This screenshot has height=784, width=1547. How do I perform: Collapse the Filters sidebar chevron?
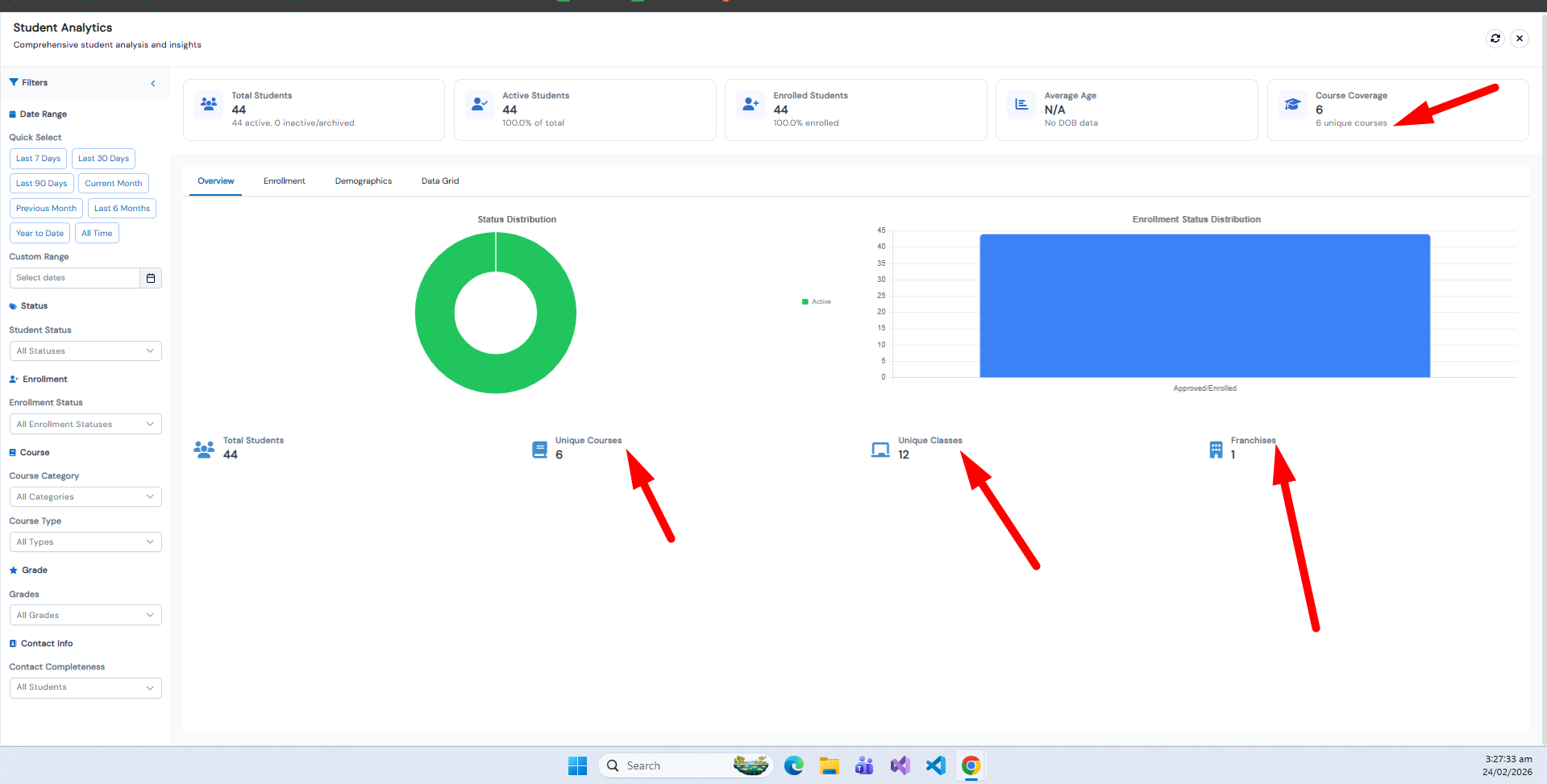click(153, 83)
